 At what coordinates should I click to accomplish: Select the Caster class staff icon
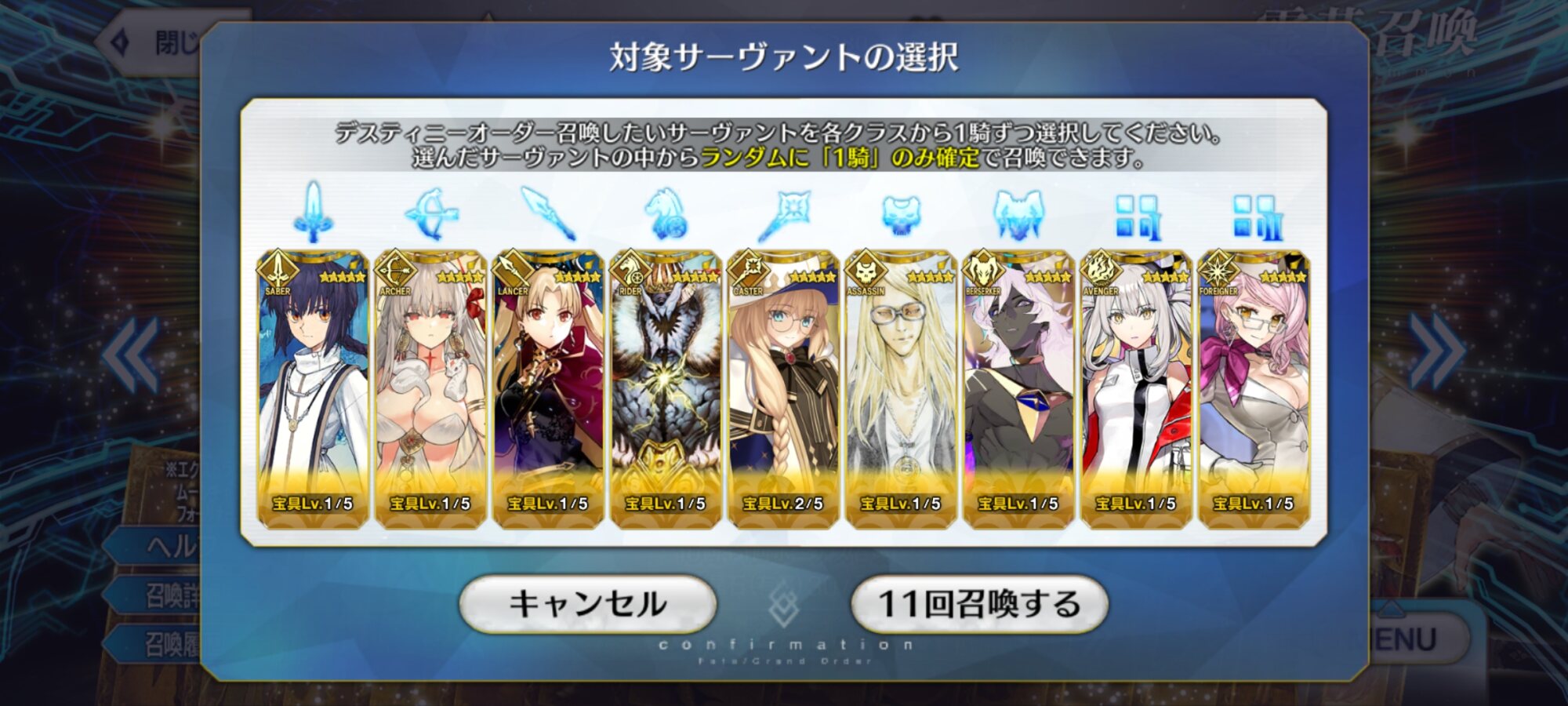click(783, 215)
